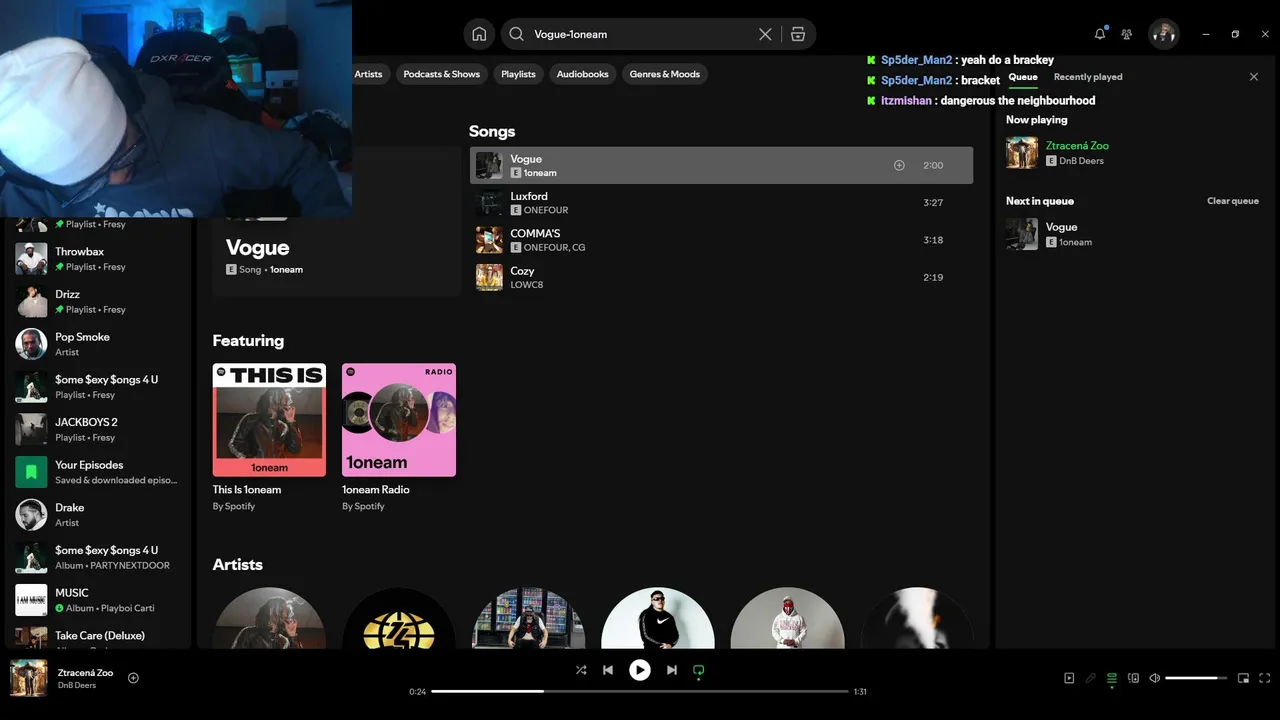Toggle shuffle playback
The image size is (1280, 720).
[581, 670]
